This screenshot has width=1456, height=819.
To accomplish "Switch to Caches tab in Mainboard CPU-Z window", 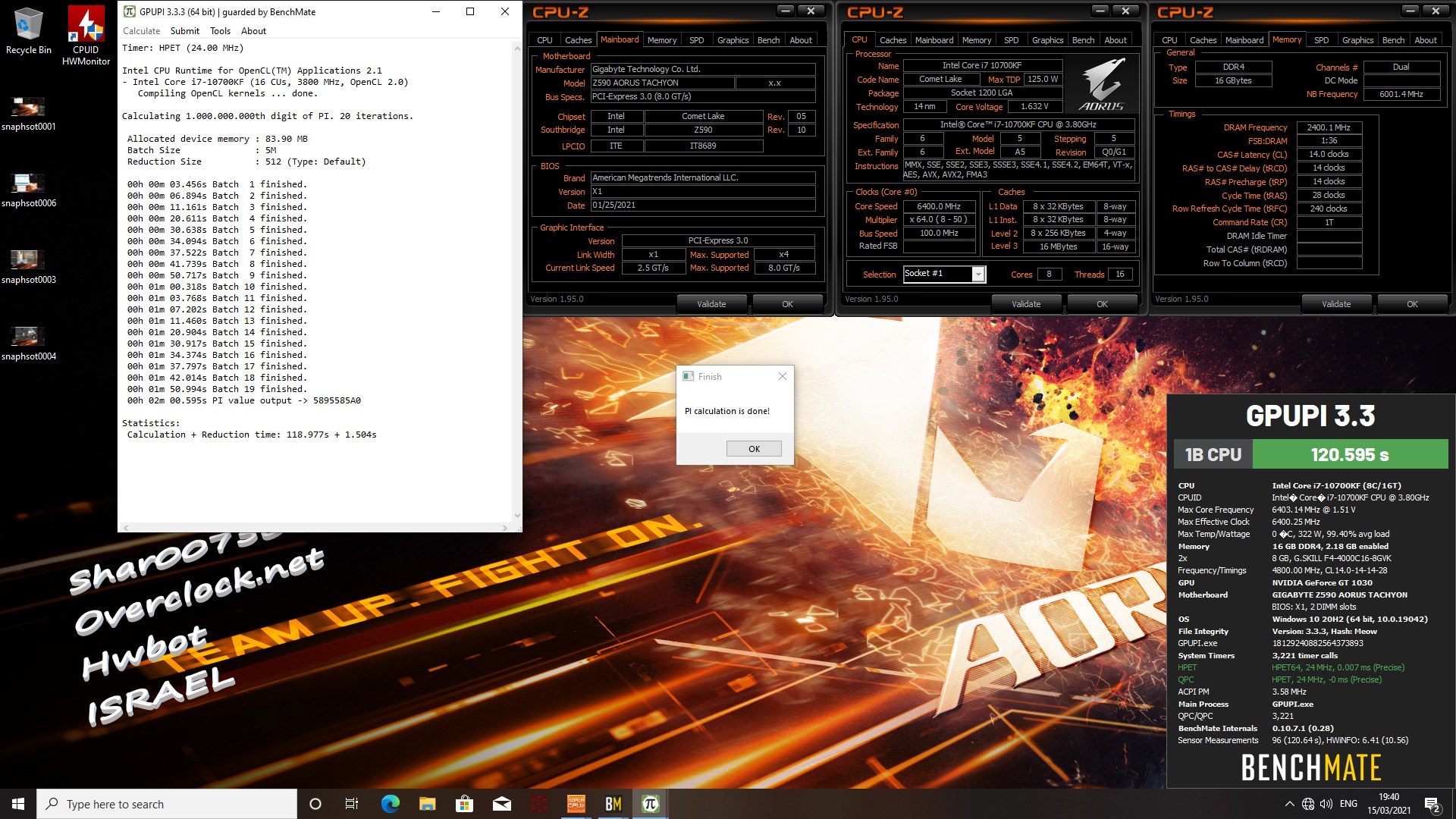I will pyautogui.click(x=578, y=40).
